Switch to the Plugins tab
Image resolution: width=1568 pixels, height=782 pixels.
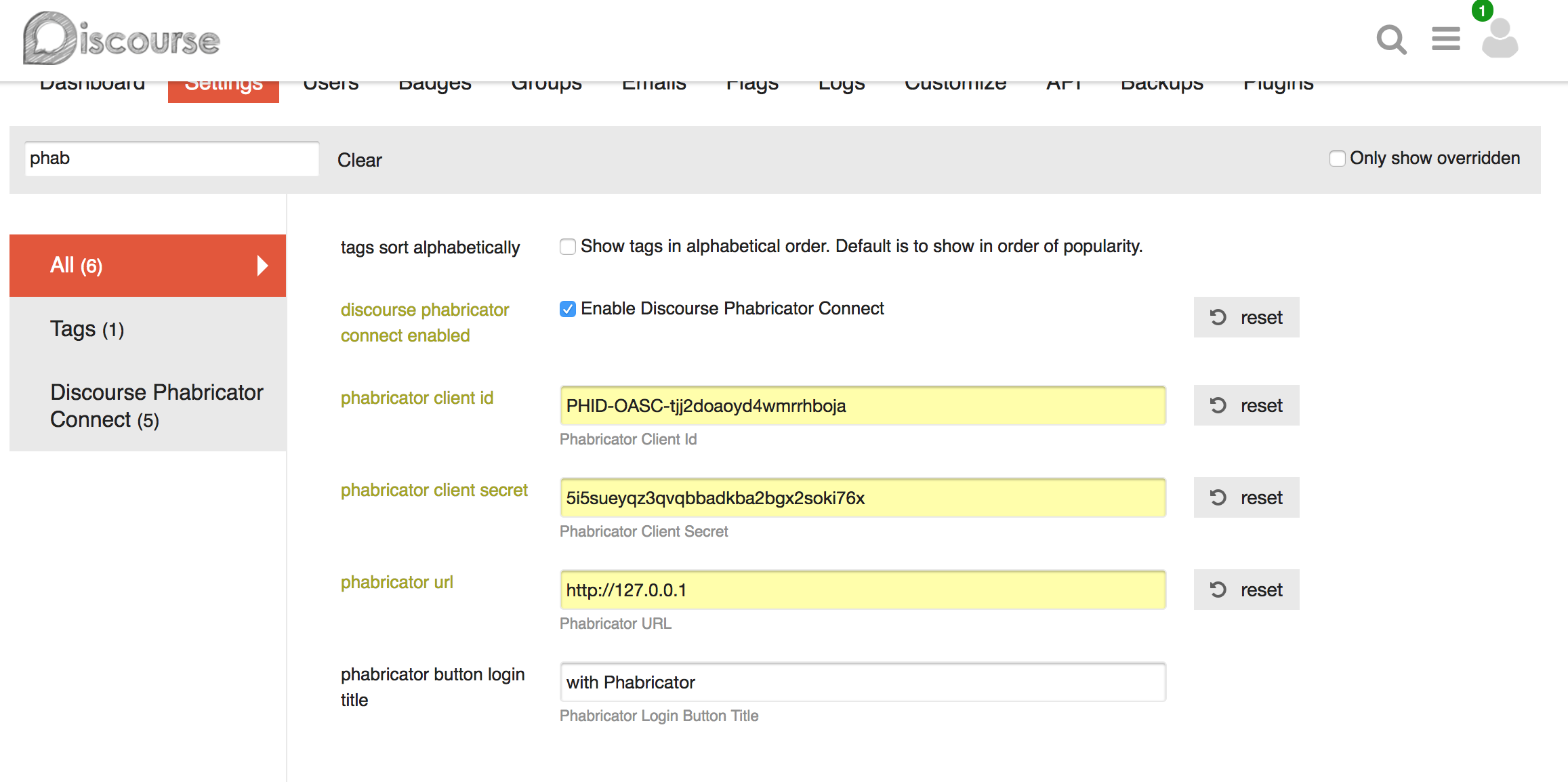(1278, 87)
